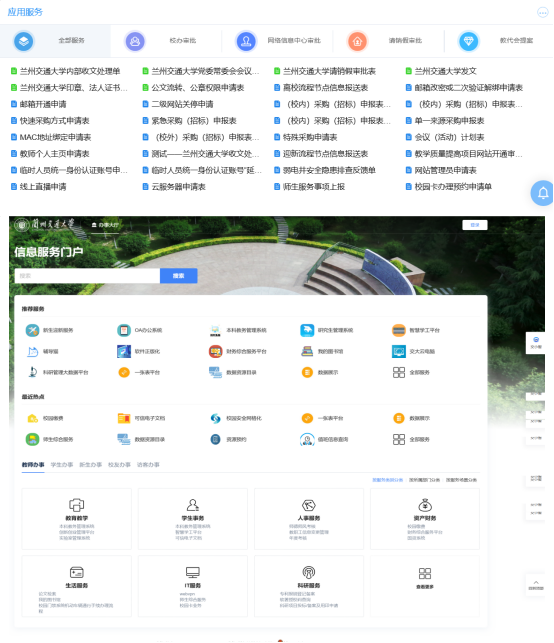Open 邮箱开通申请 form link
The width and height of the screenshot is (554, 643).
[43, 104]
